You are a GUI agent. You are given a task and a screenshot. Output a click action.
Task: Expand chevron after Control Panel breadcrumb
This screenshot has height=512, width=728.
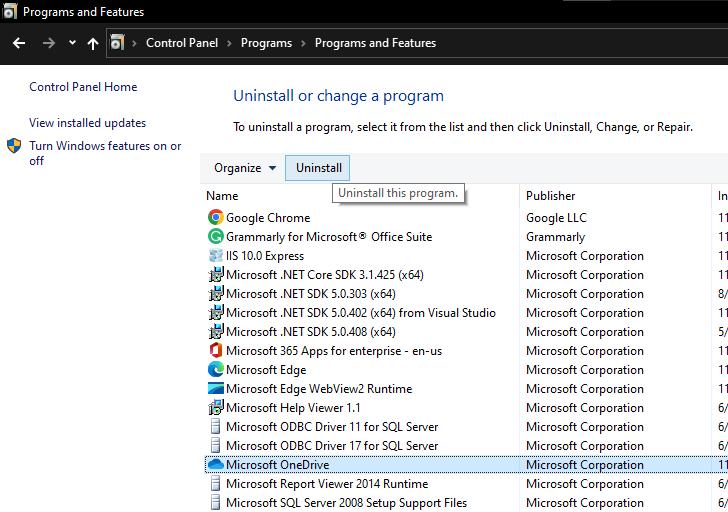(229, 43)
